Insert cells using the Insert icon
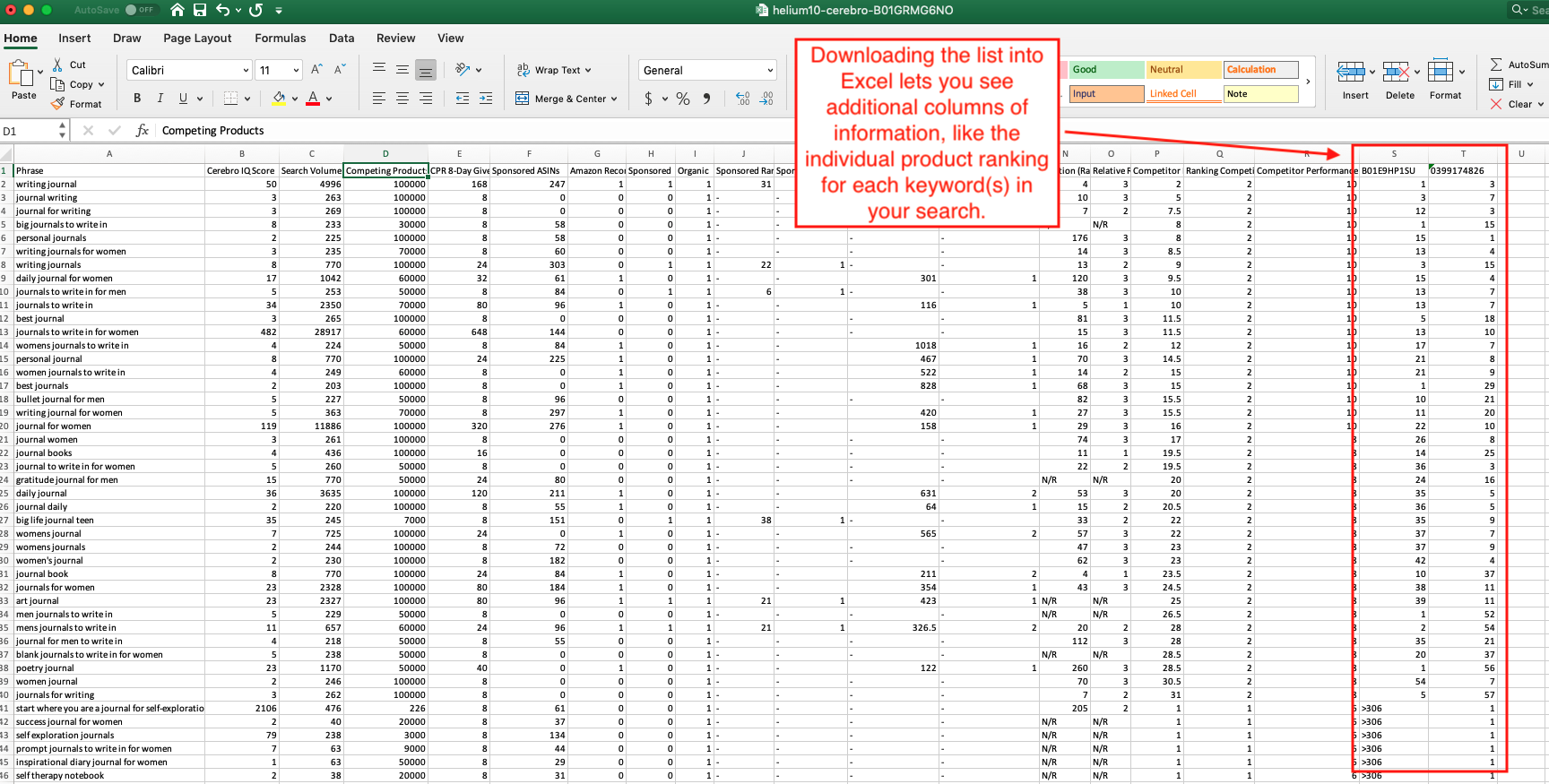 tap(1351, 72)
